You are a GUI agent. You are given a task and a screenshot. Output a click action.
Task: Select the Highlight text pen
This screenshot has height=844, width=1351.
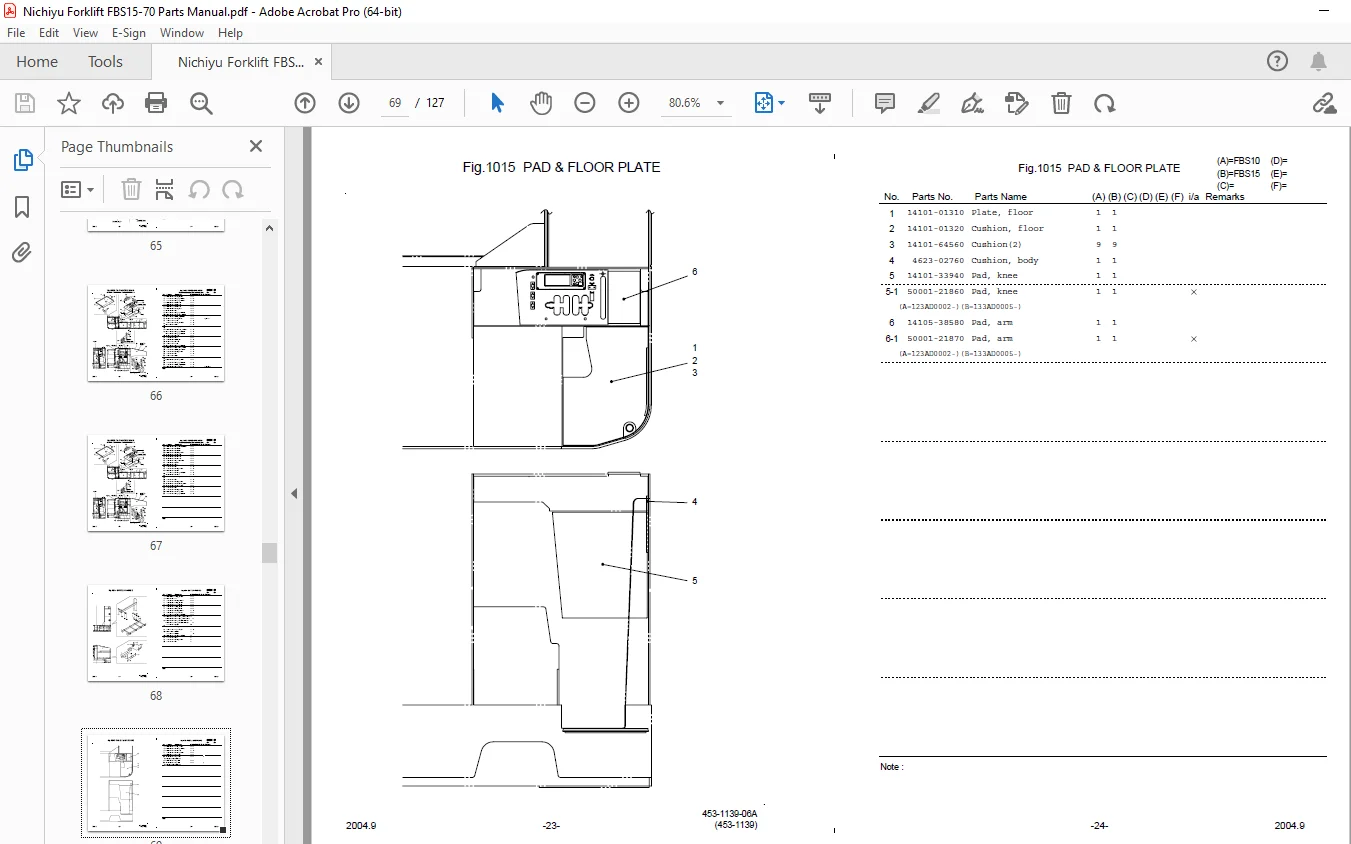[929, 103]
